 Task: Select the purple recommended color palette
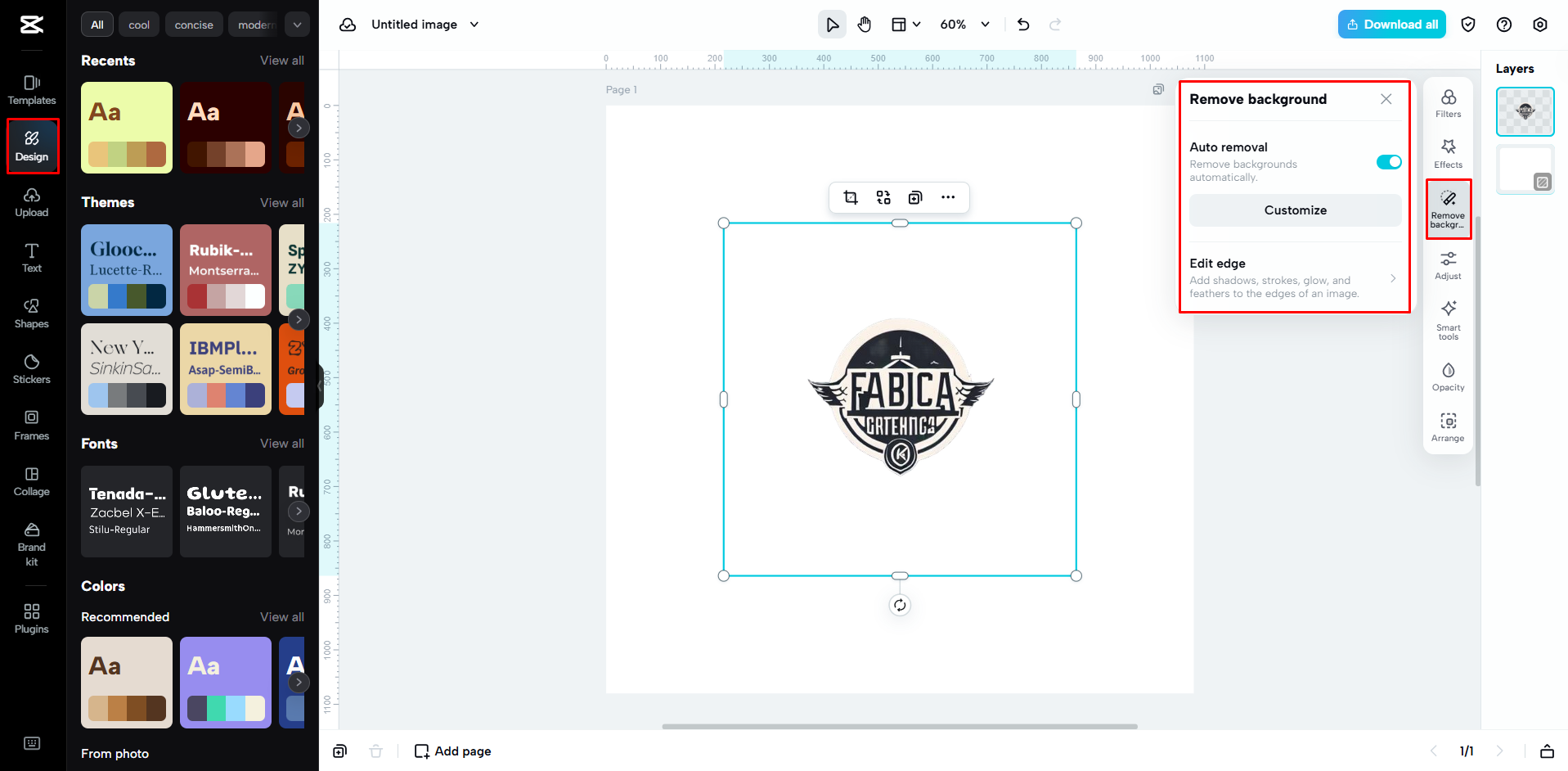[225, 682]
